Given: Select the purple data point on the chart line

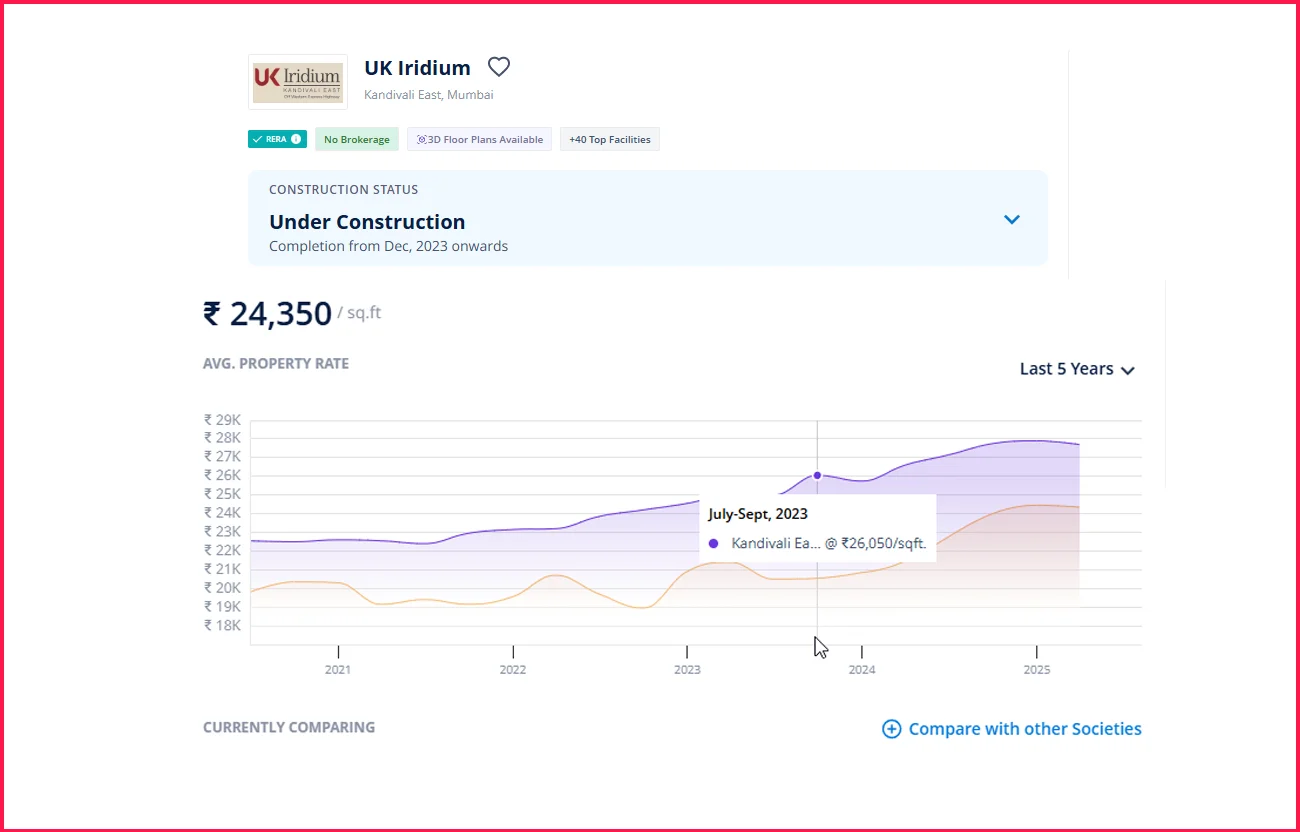Looking at the screenshot, I should click(817, 475).
